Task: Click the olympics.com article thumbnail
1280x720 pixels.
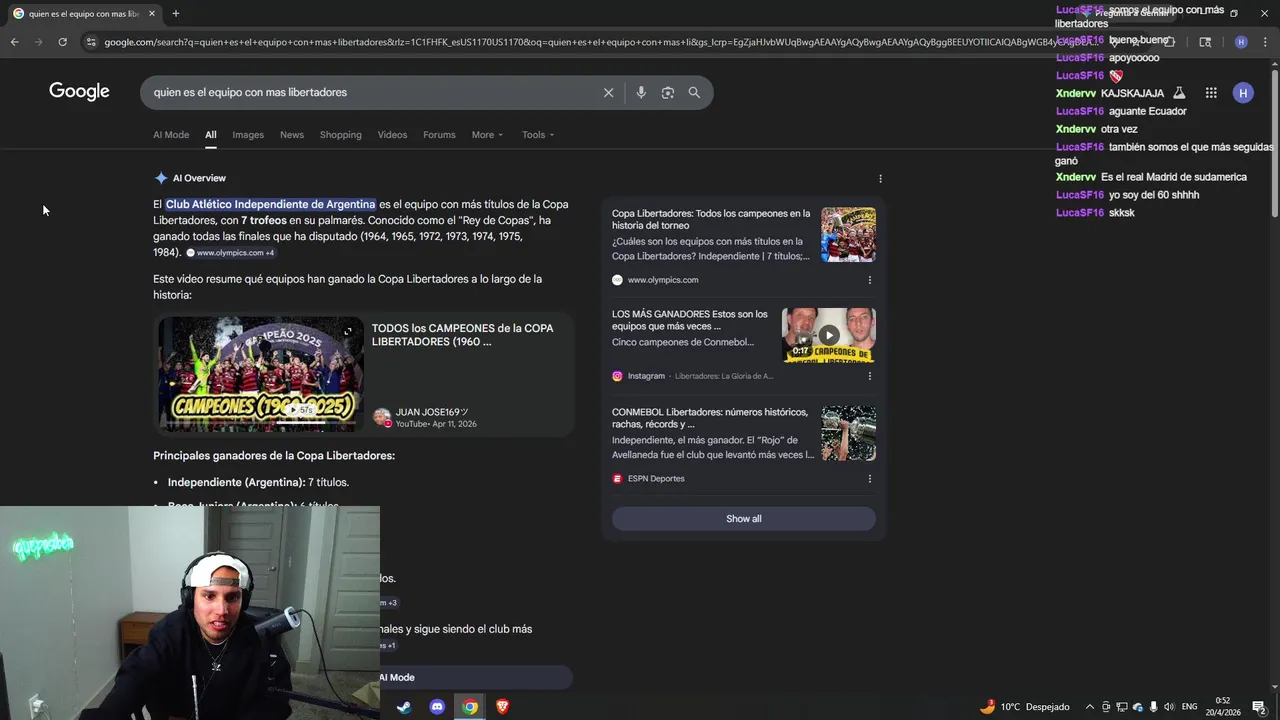Action: [x=848, y=235]
